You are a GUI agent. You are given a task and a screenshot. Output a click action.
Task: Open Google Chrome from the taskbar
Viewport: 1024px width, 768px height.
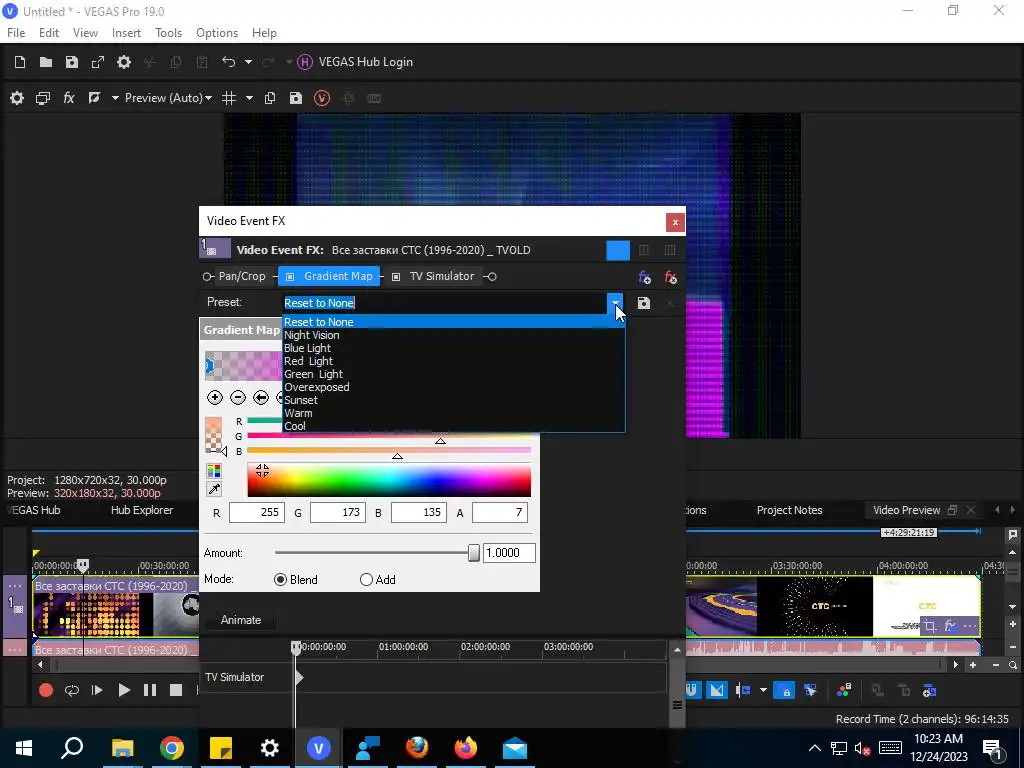(172, 748)
